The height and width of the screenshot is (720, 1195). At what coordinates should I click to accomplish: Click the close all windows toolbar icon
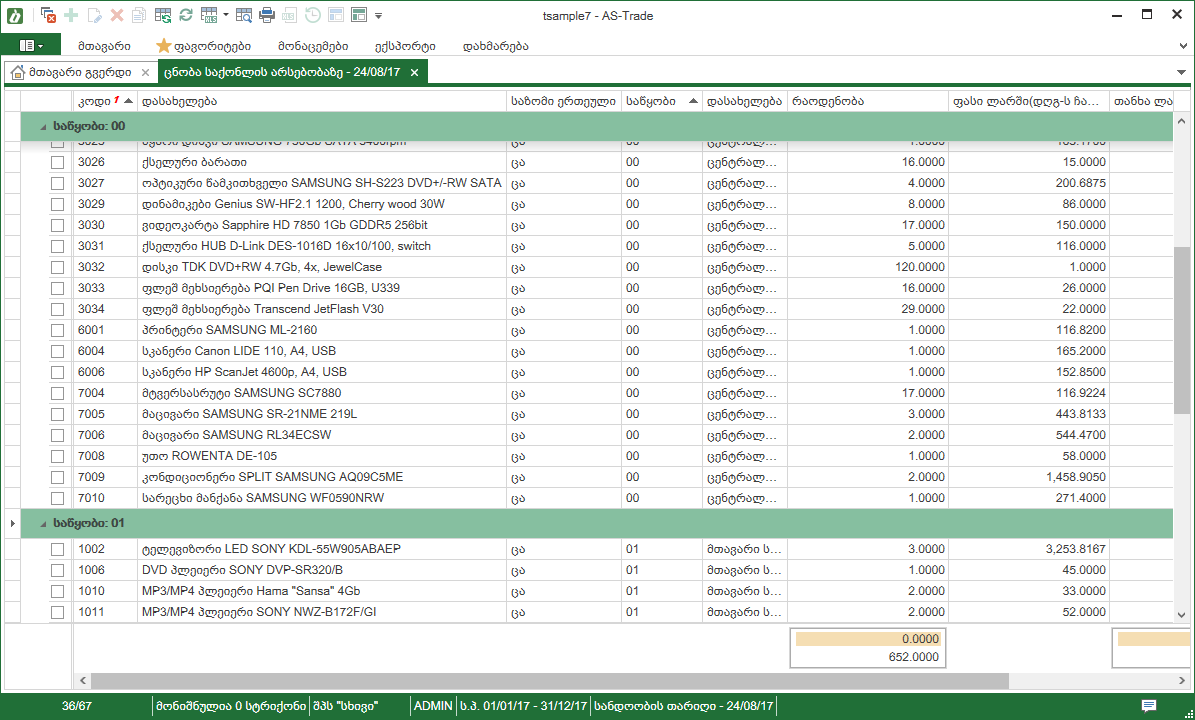tap(48, 15)
